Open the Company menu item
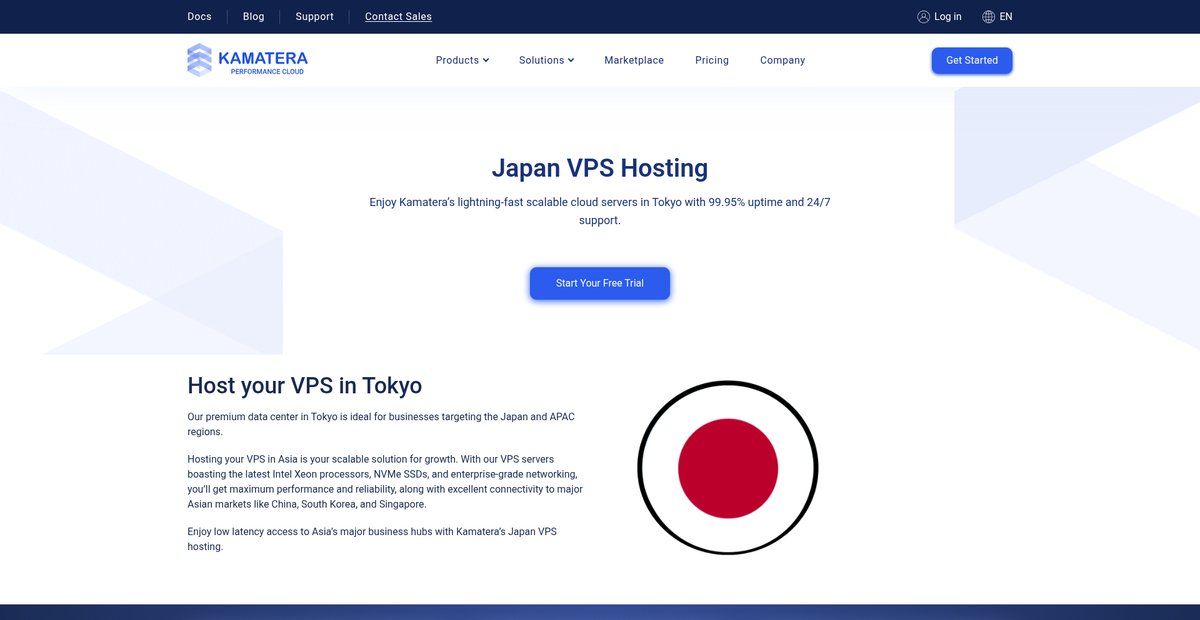 782,60
